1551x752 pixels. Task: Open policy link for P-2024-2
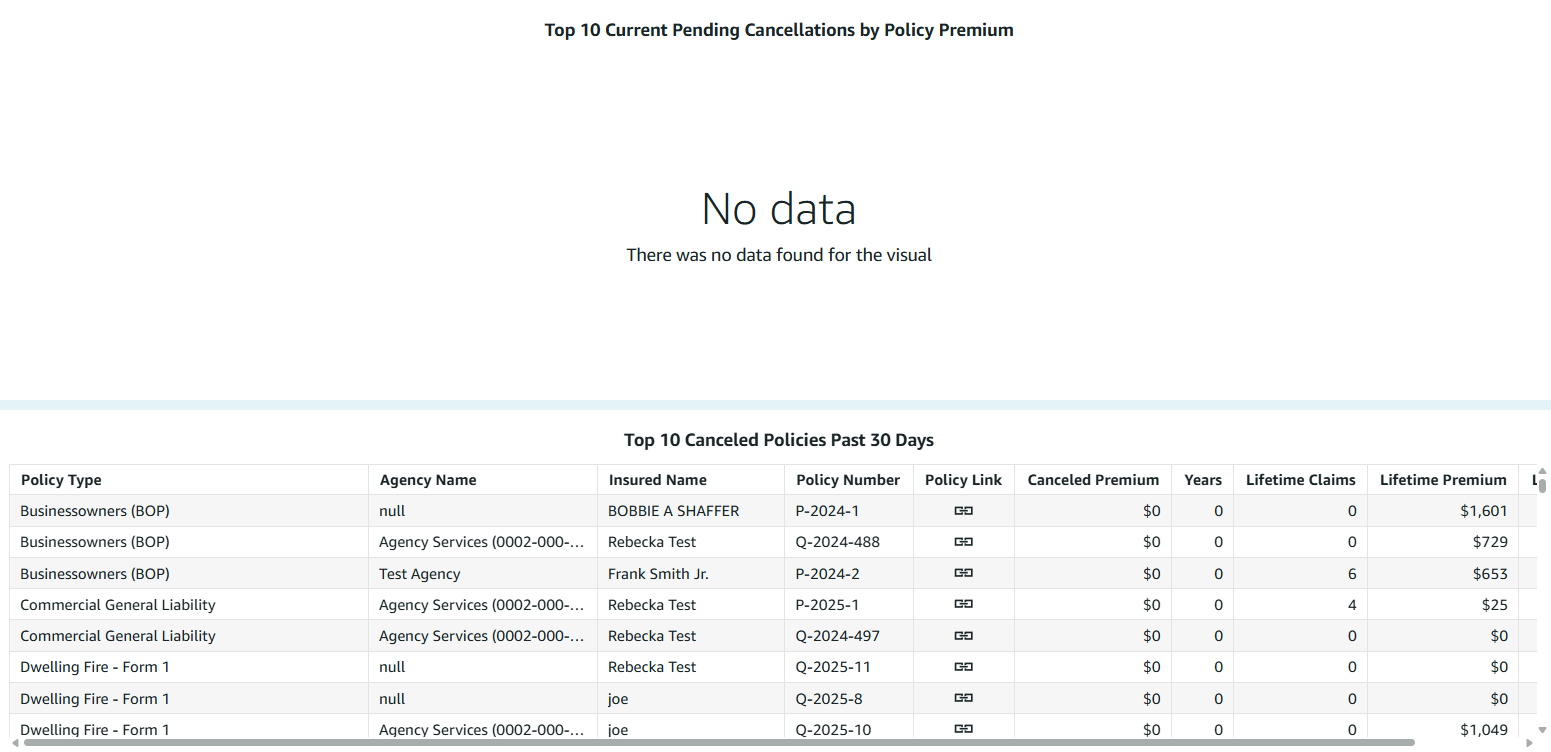point(963,574)
